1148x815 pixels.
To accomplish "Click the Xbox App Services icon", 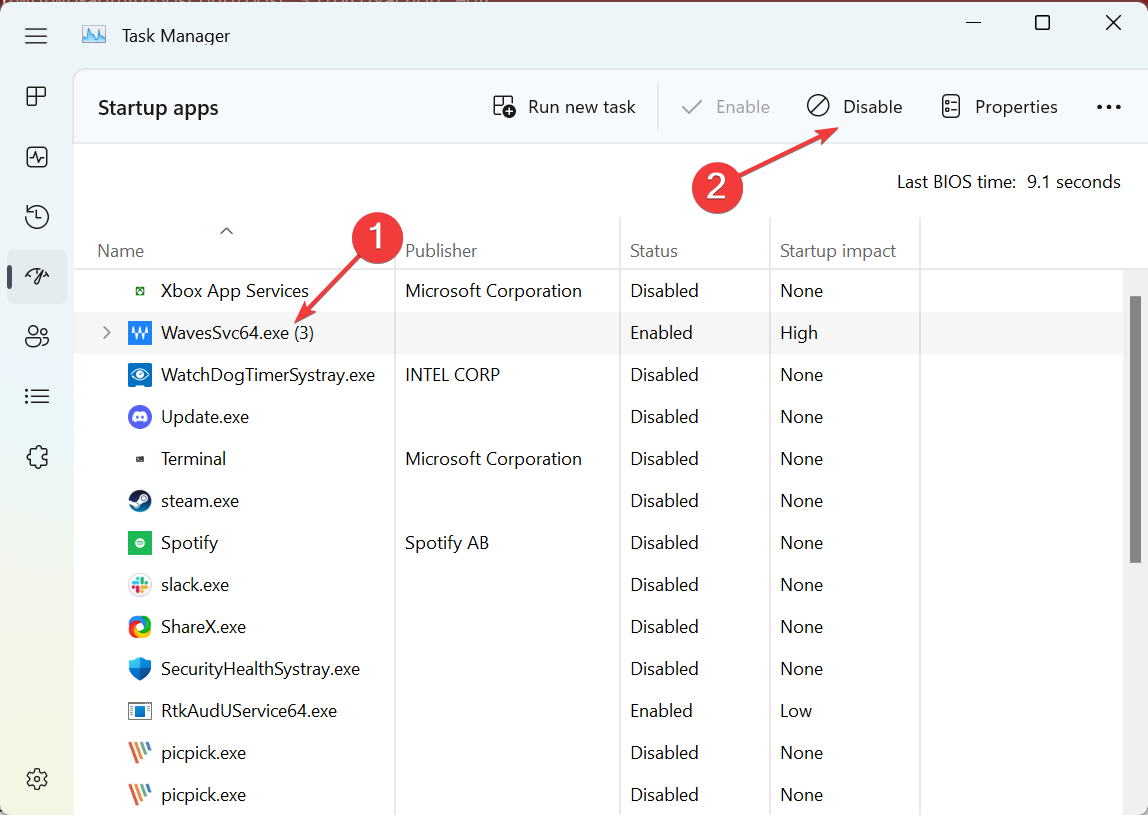I will click(140, 291).
